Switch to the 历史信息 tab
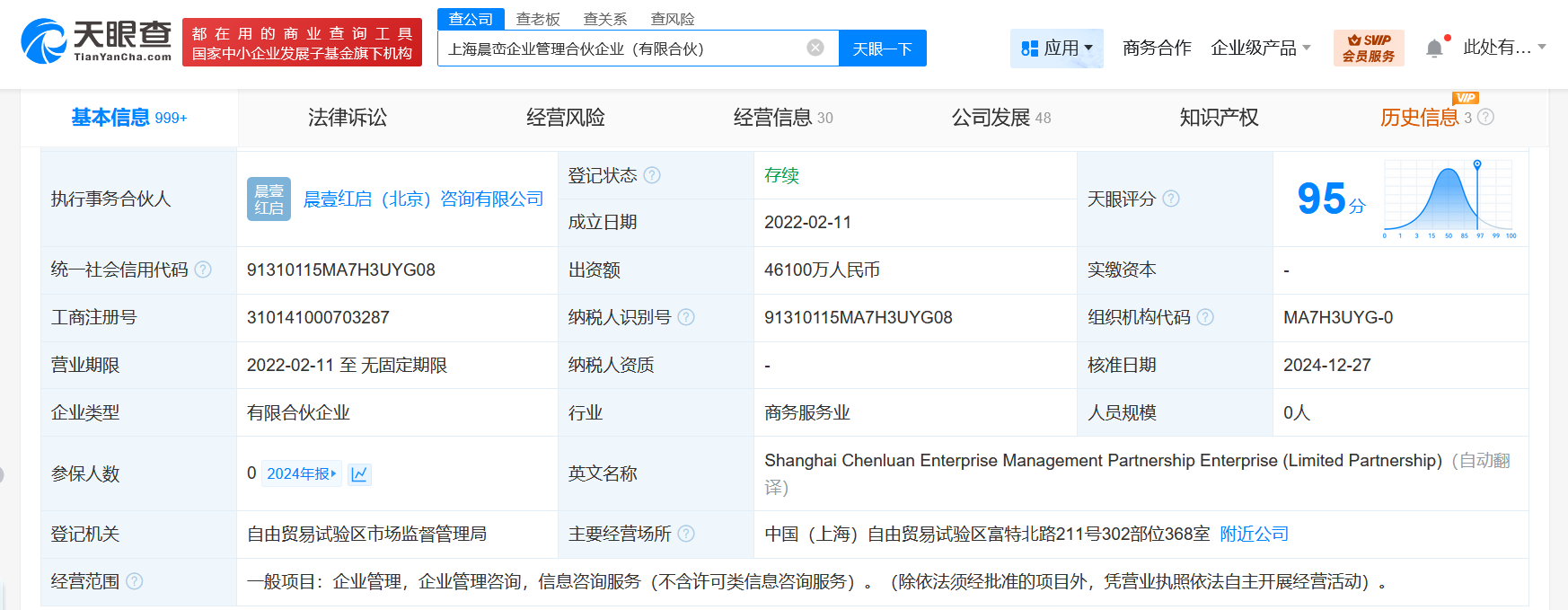1568x610 pixels. [1420, 118]
